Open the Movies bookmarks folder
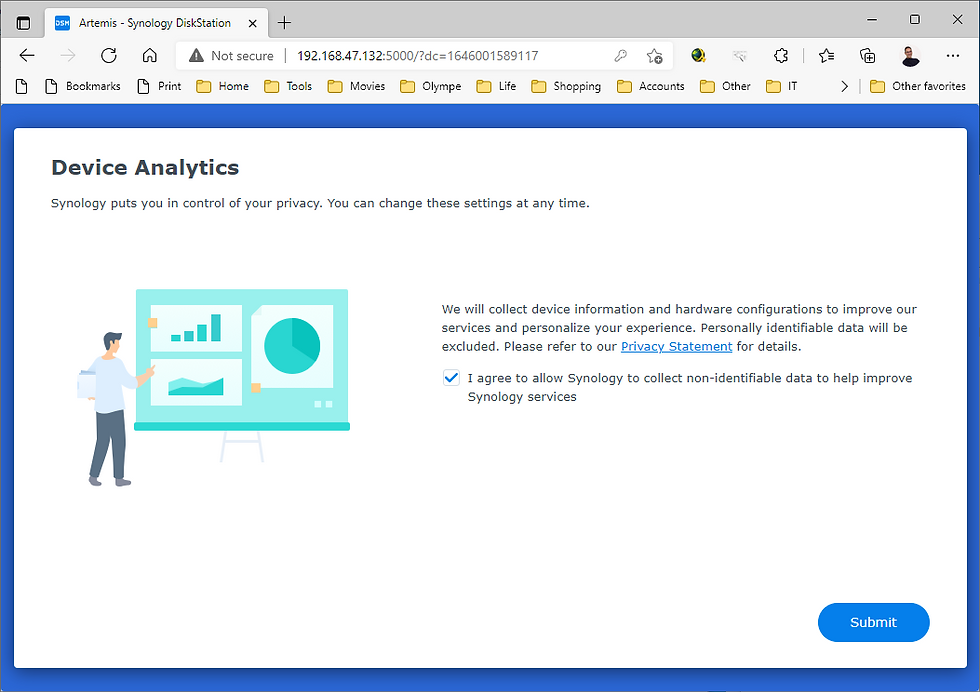This screenshot has width=980, height=692. 356,86
